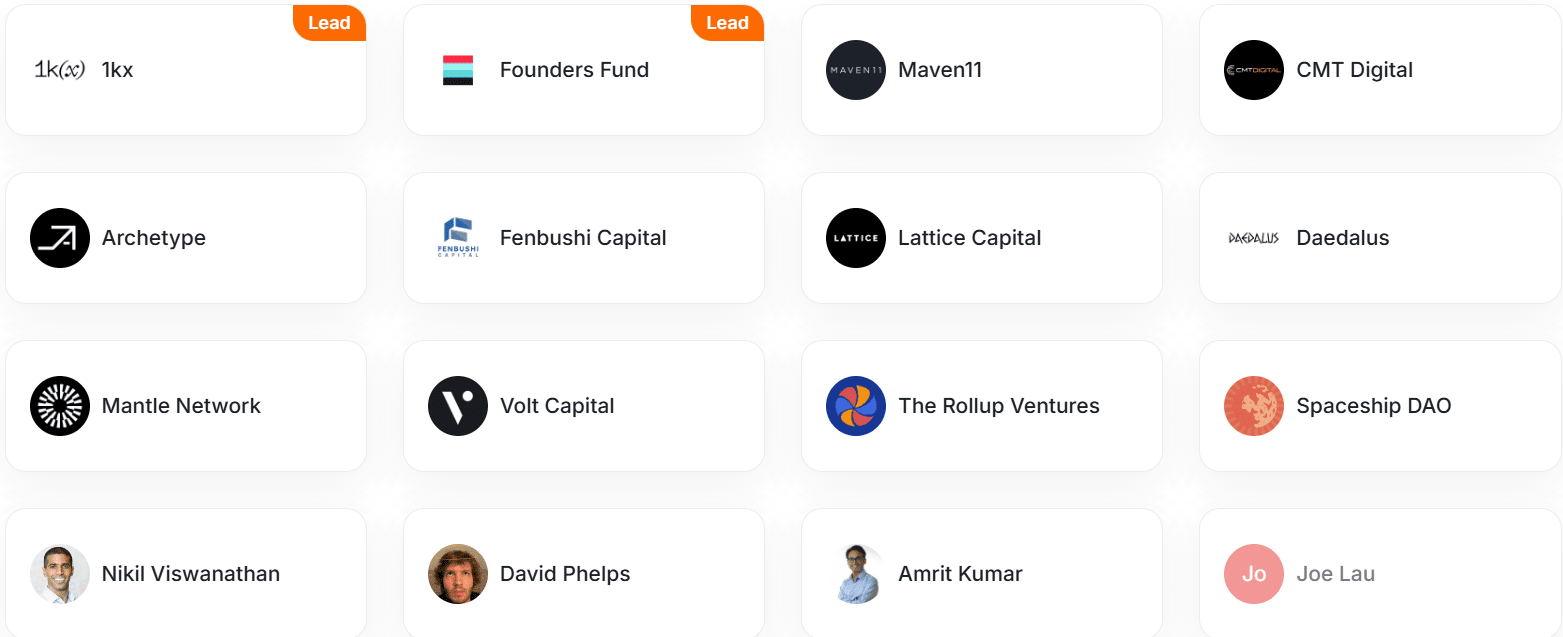
Task: Select the Lattice Capital black logo
Action: click(856, 238)
